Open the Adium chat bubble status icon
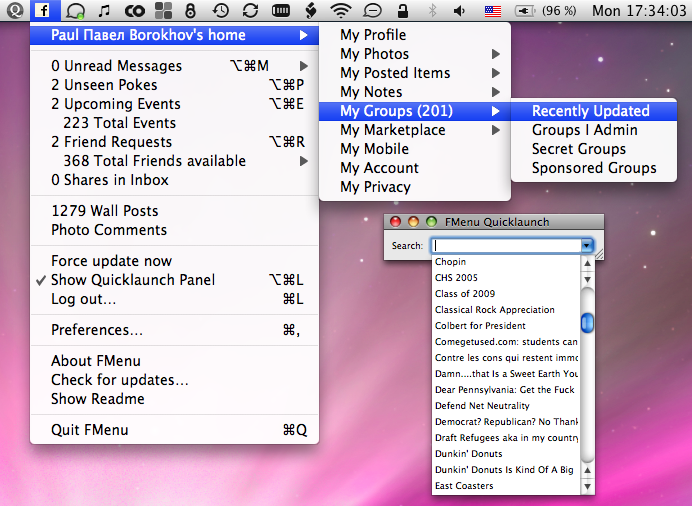The height and width of the screenshot is (506, 692). tap(75, 11)
